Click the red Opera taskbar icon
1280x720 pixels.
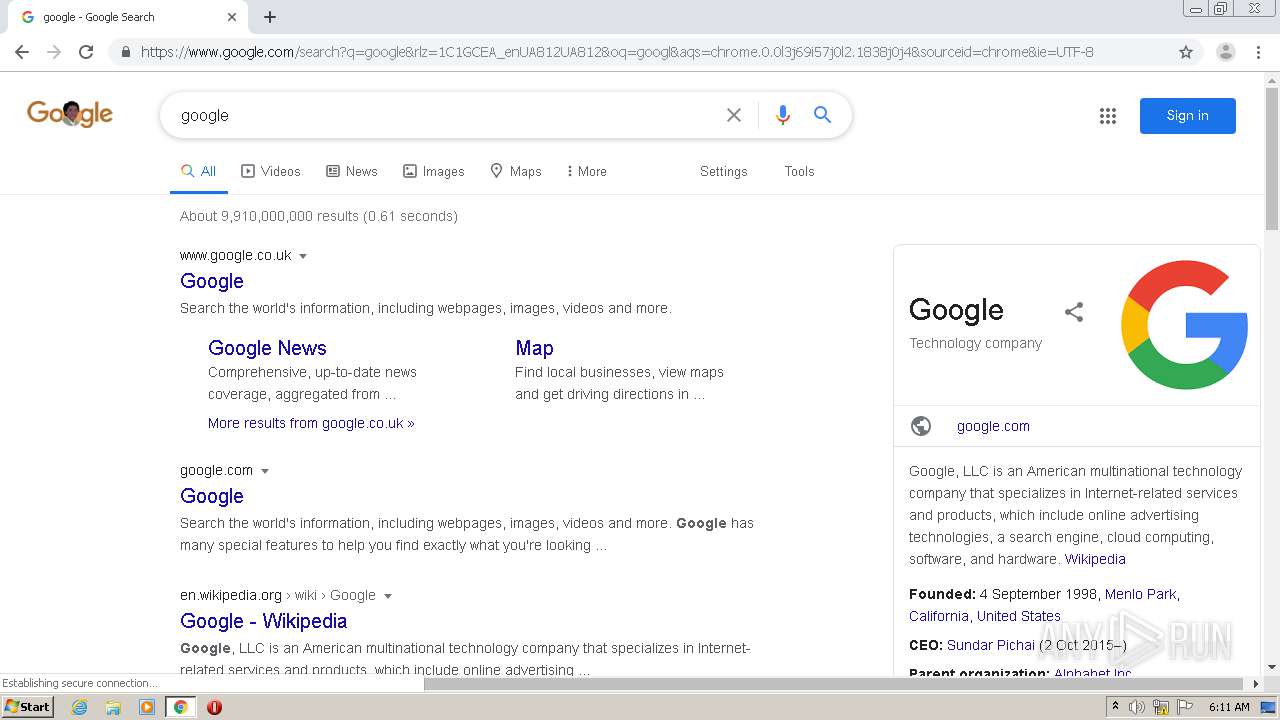[x=214, y=707]
